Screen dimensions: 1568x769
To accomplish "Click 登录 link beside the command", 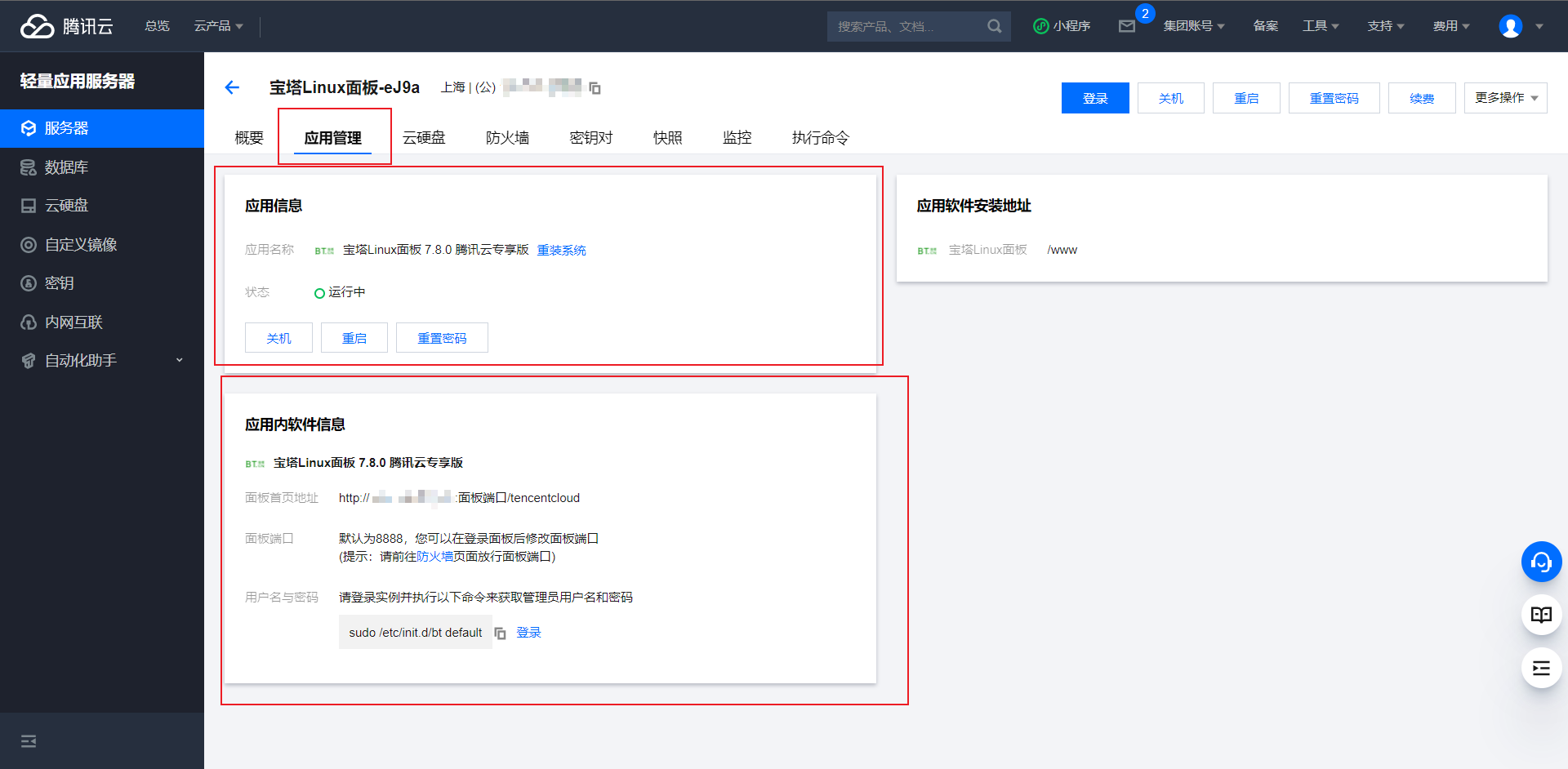I will 528,633.
